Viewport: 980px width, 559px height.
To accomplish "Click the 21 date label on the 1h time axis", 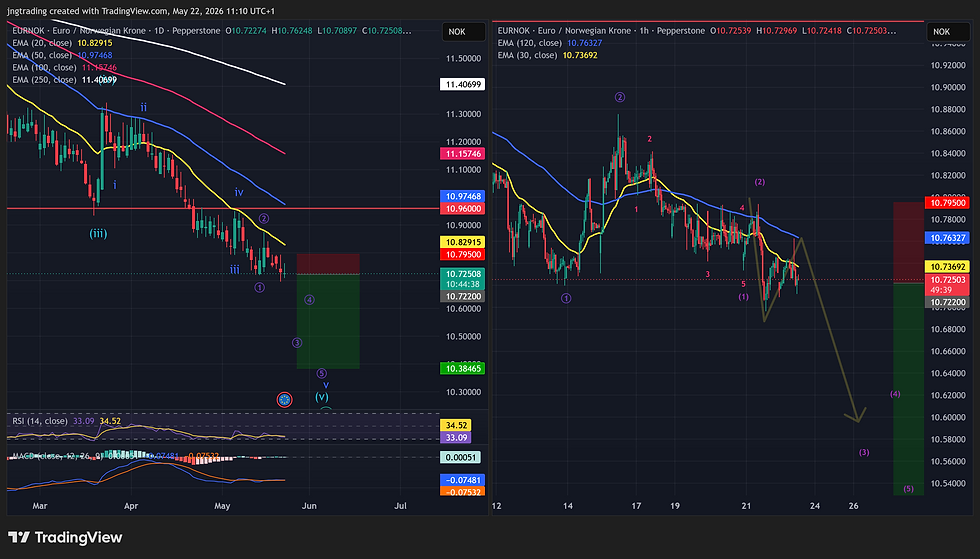I will click(746, 506).
